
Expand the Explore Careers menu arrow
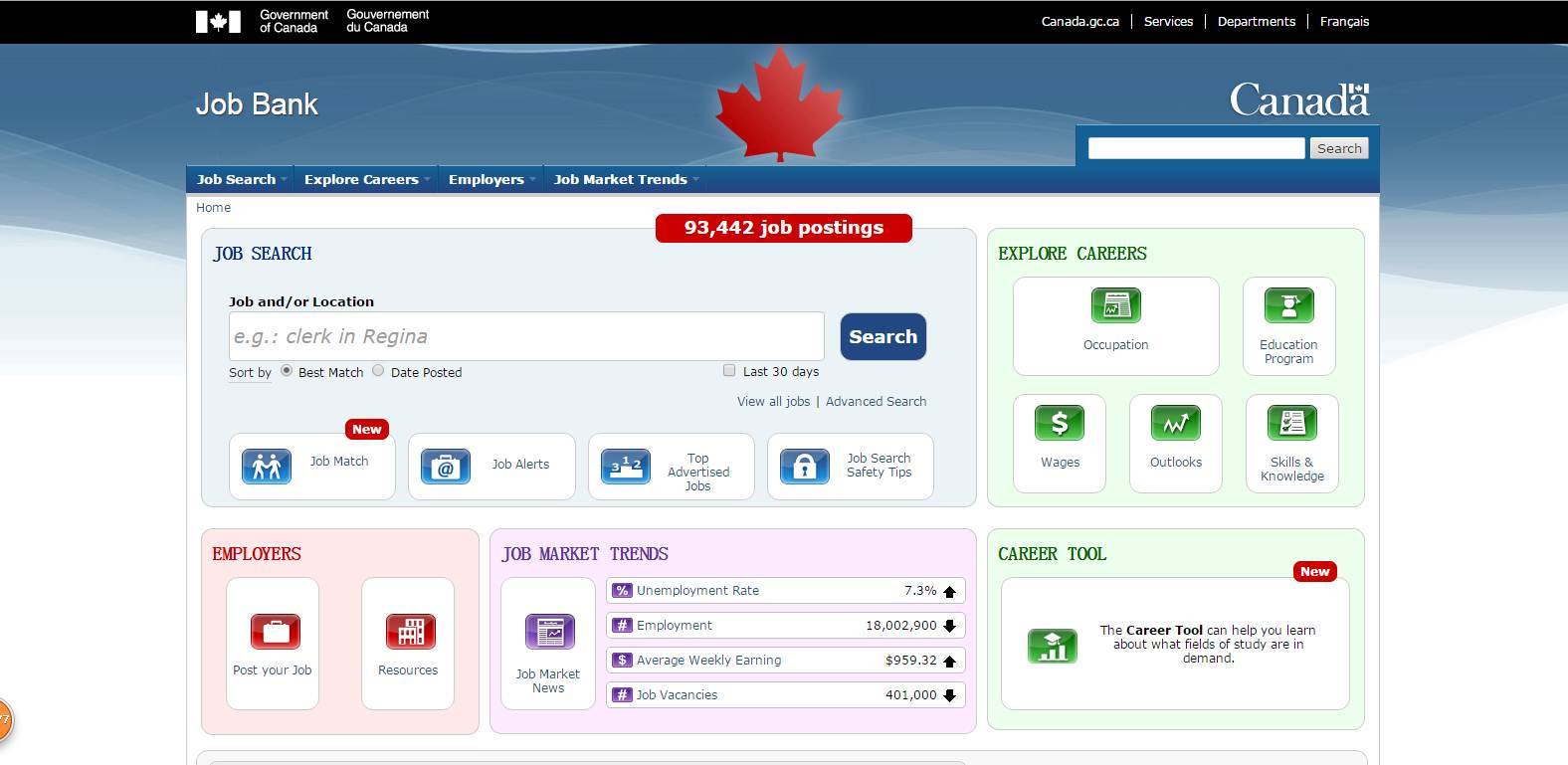428,180
